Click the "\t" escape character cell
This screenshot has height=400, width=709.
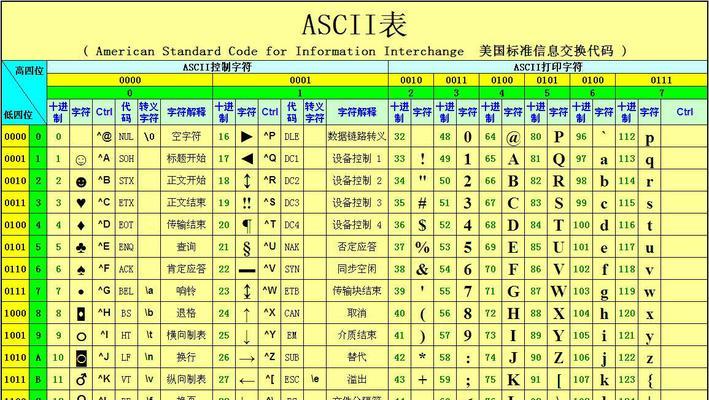pyautogui.click(x=149, y=335)
